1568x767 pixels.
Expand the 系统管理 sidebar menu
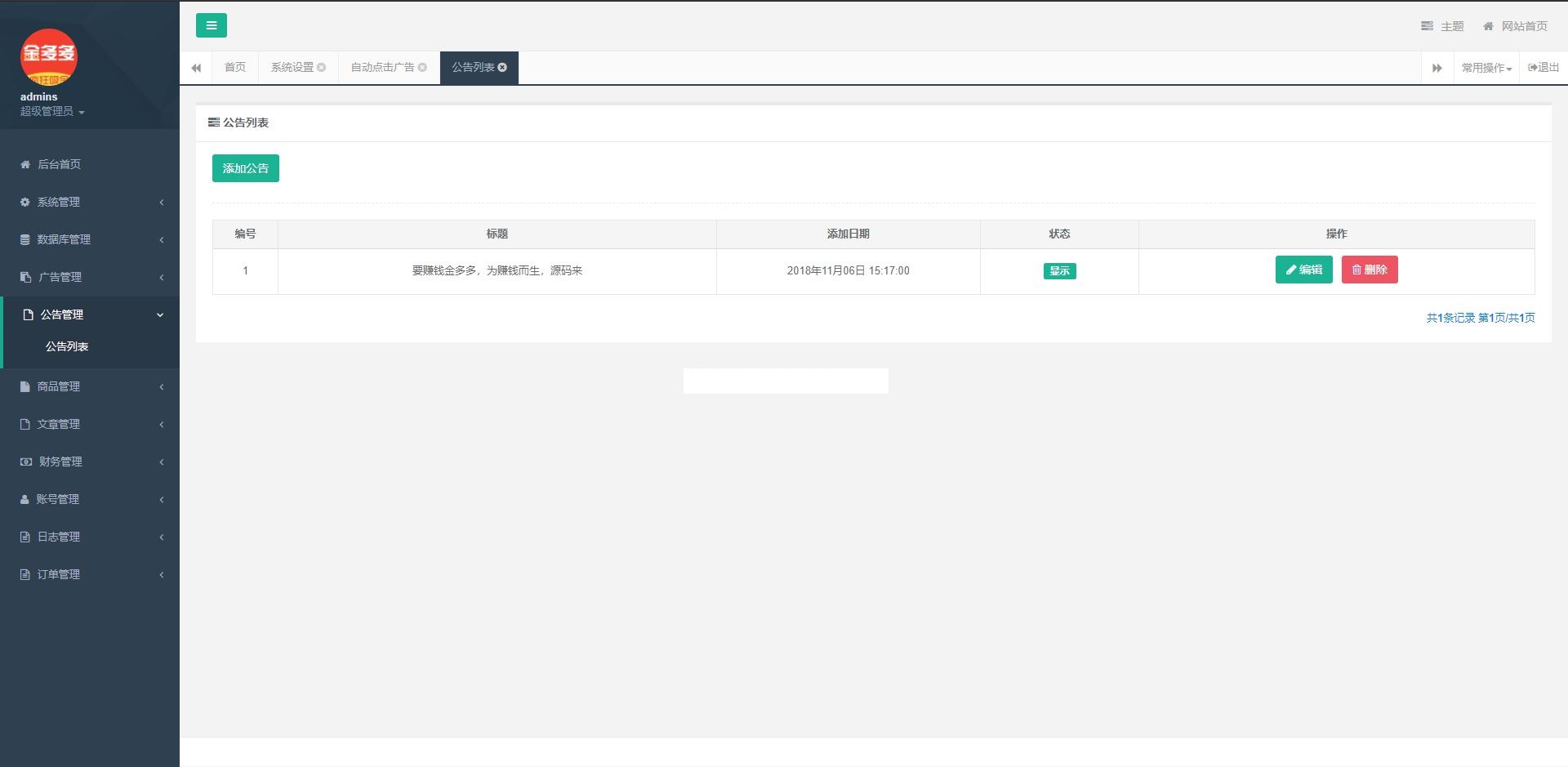pos(90,202)
